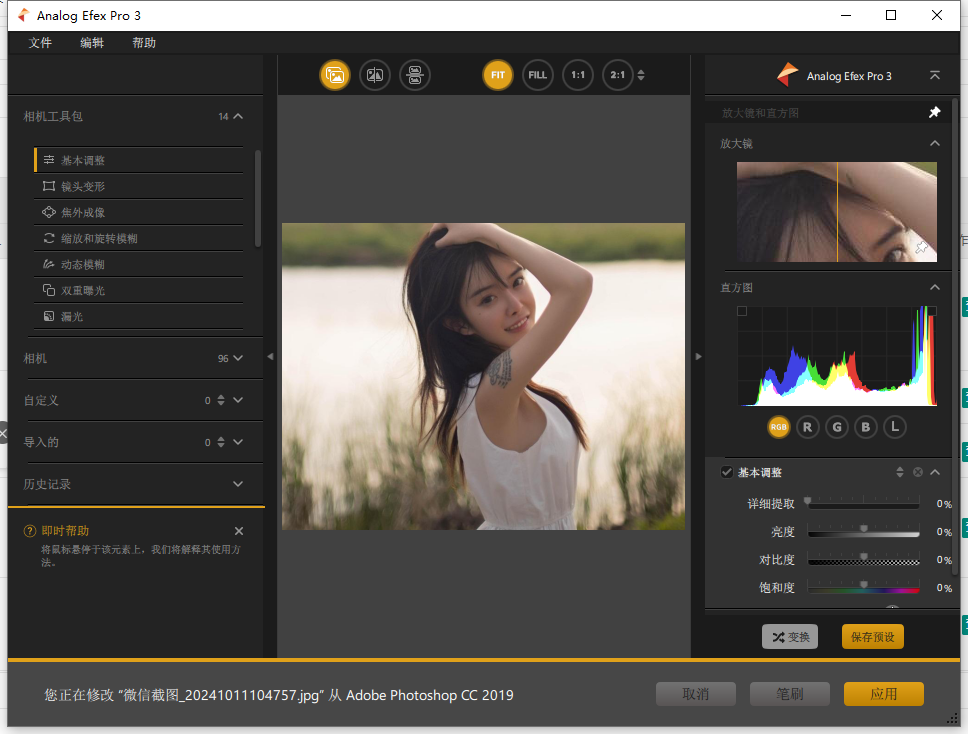Select L luminance histogram channel
Viewport: 968px width, 734px height.
895,427
